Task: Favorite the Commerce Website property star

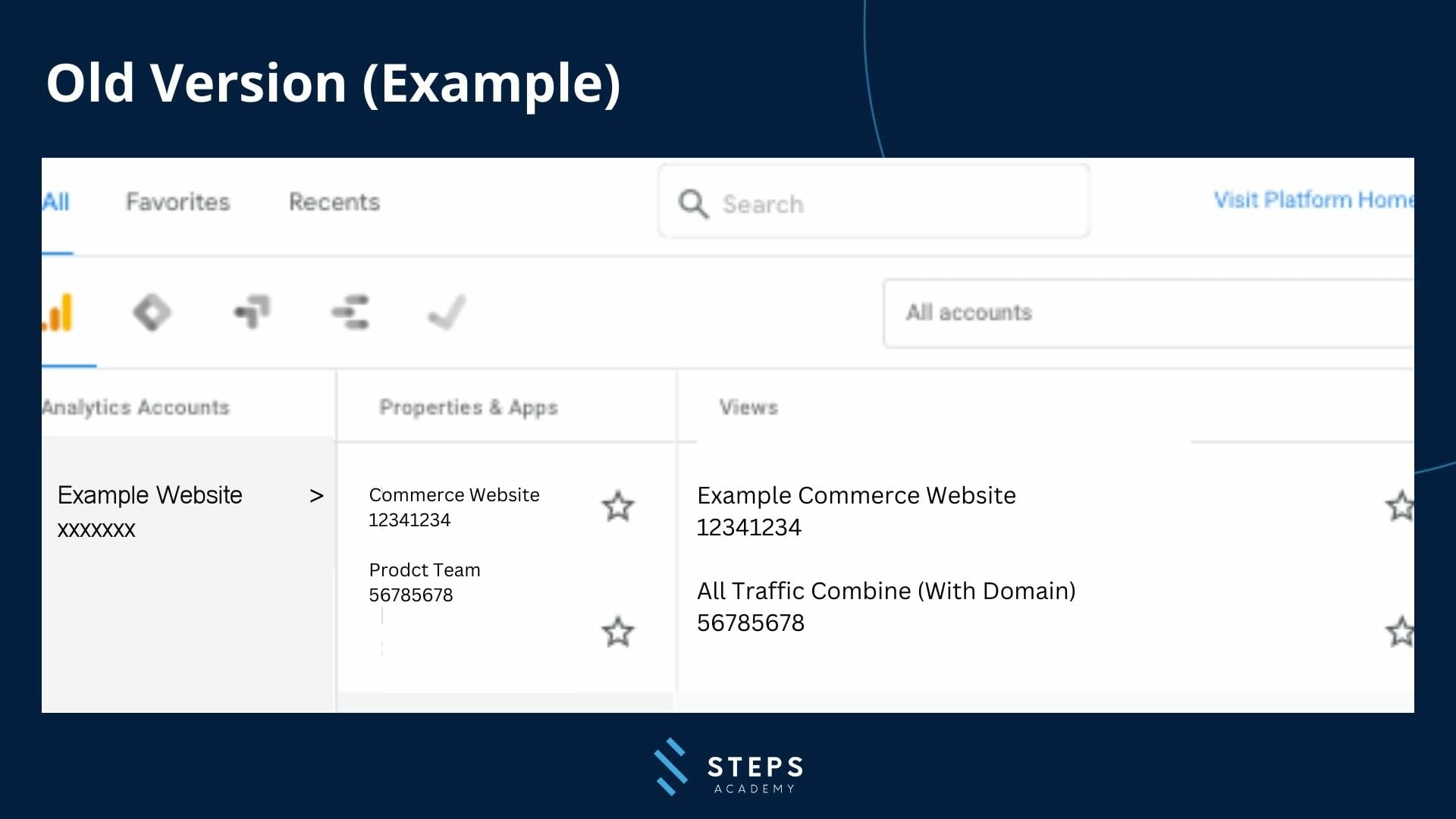Action: pos(617,507)
